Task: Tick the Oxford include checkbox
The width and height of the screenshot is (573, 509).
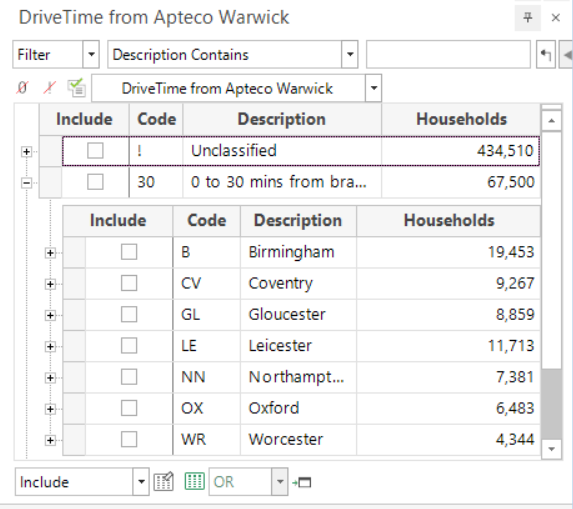Action: (x=129, y=408)
